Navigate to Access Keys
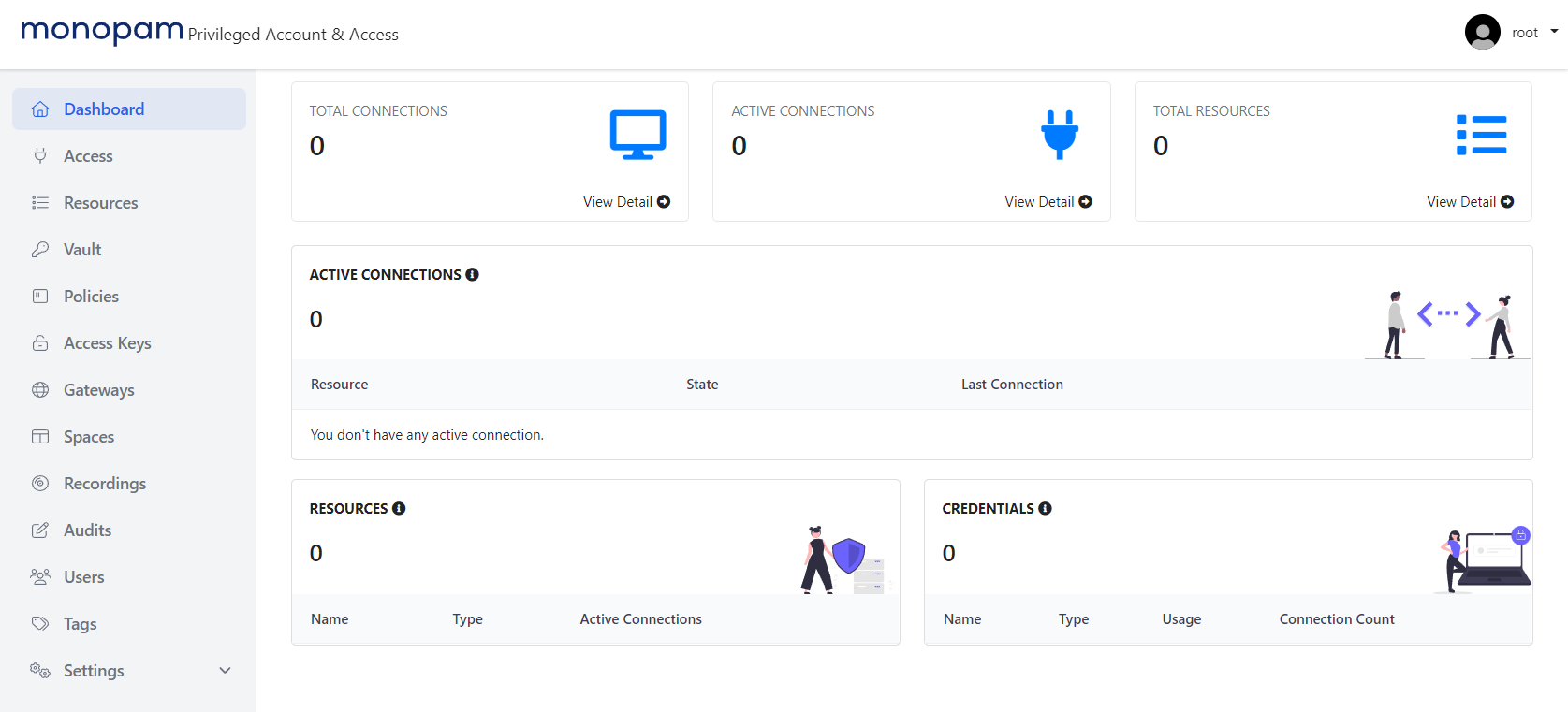The width and height of the screenshot is (1568, 712). point(107,343)
